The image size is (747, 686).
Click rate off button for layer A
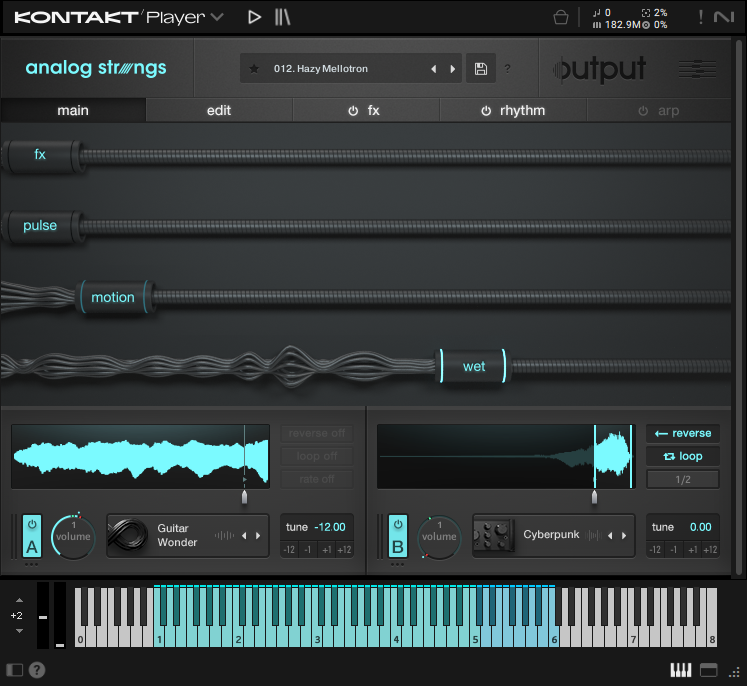pyautogui.click(x=317, y=479)
